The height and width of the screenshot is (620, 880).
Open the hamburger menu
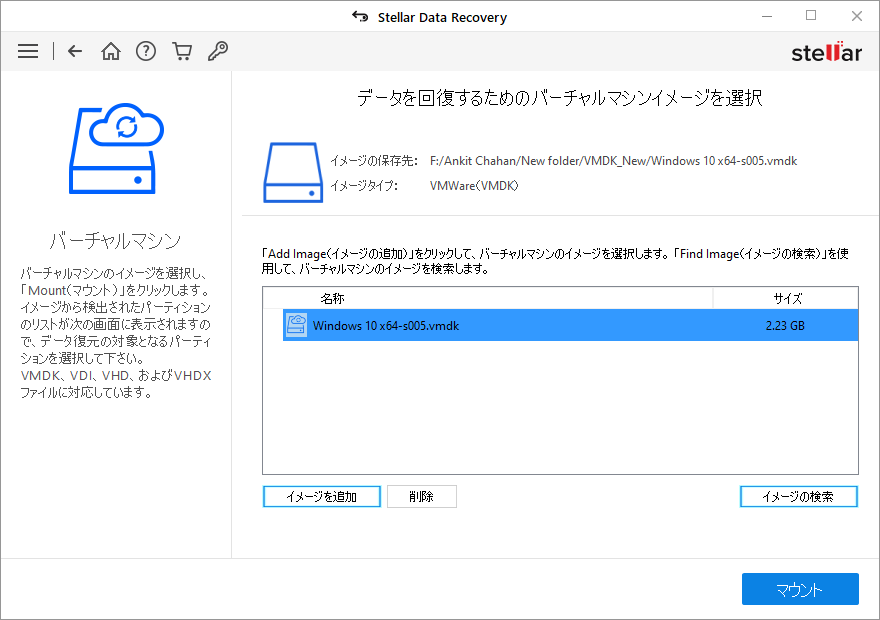(x=28, y=51)
